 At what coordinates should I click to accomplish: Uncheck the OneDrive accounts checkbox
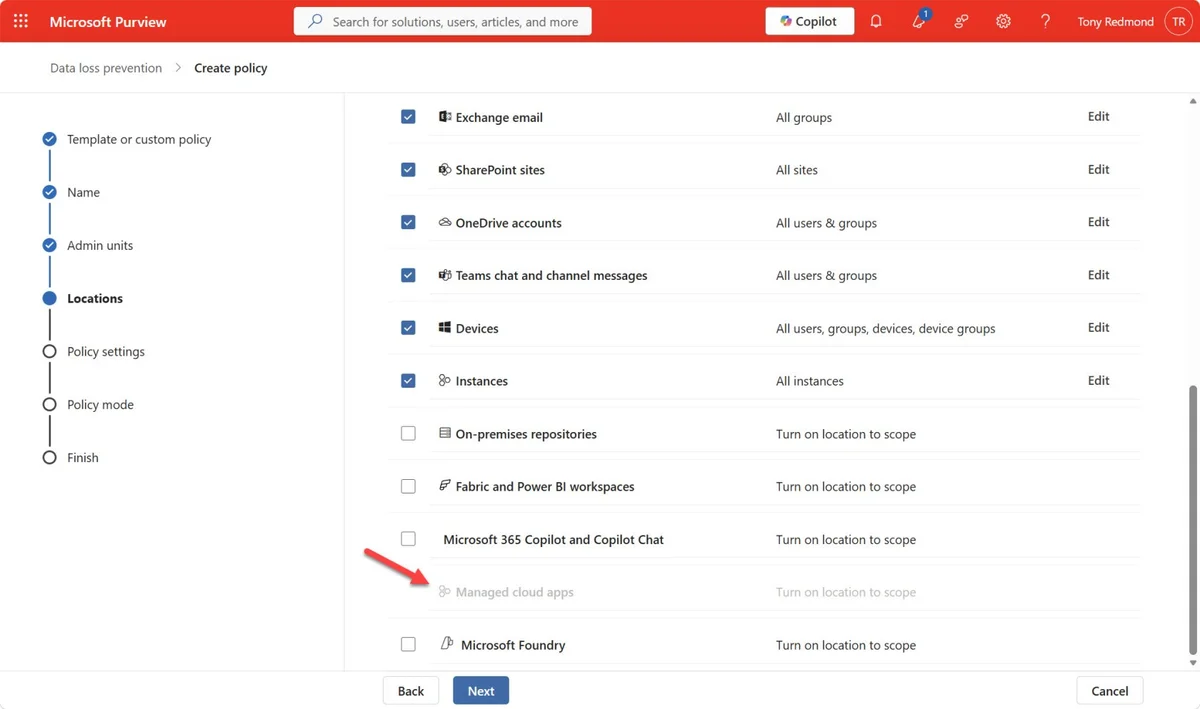[x=408, y=222]
